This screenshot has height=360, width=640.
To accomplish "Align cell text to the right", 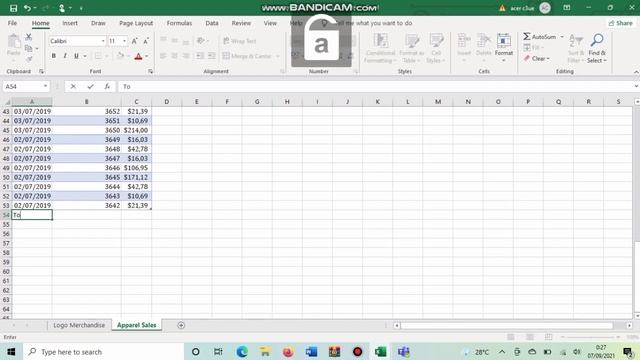I will 186,56.
